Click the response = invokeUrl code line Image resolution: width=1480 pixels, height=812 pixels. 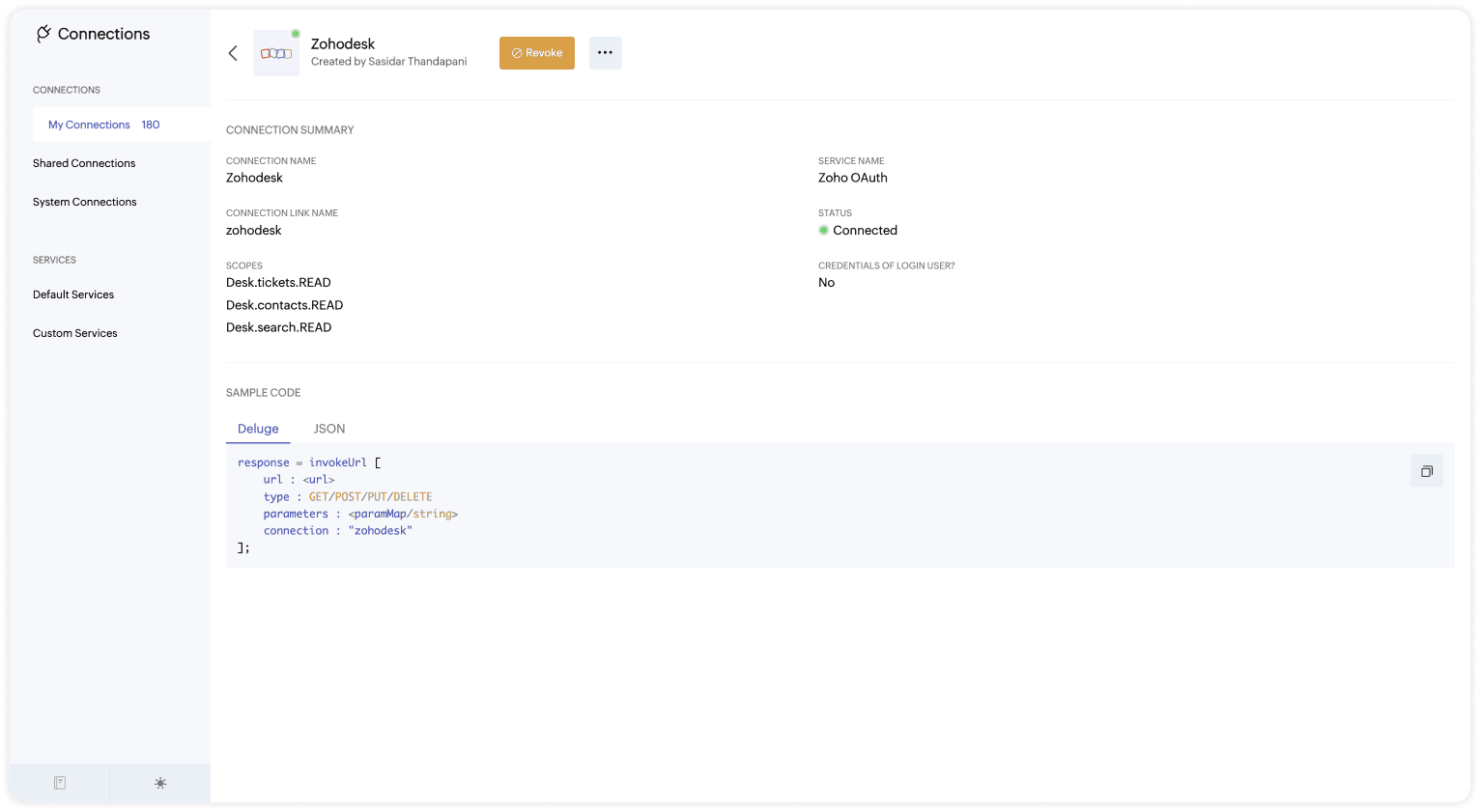(x=309, y=462)
